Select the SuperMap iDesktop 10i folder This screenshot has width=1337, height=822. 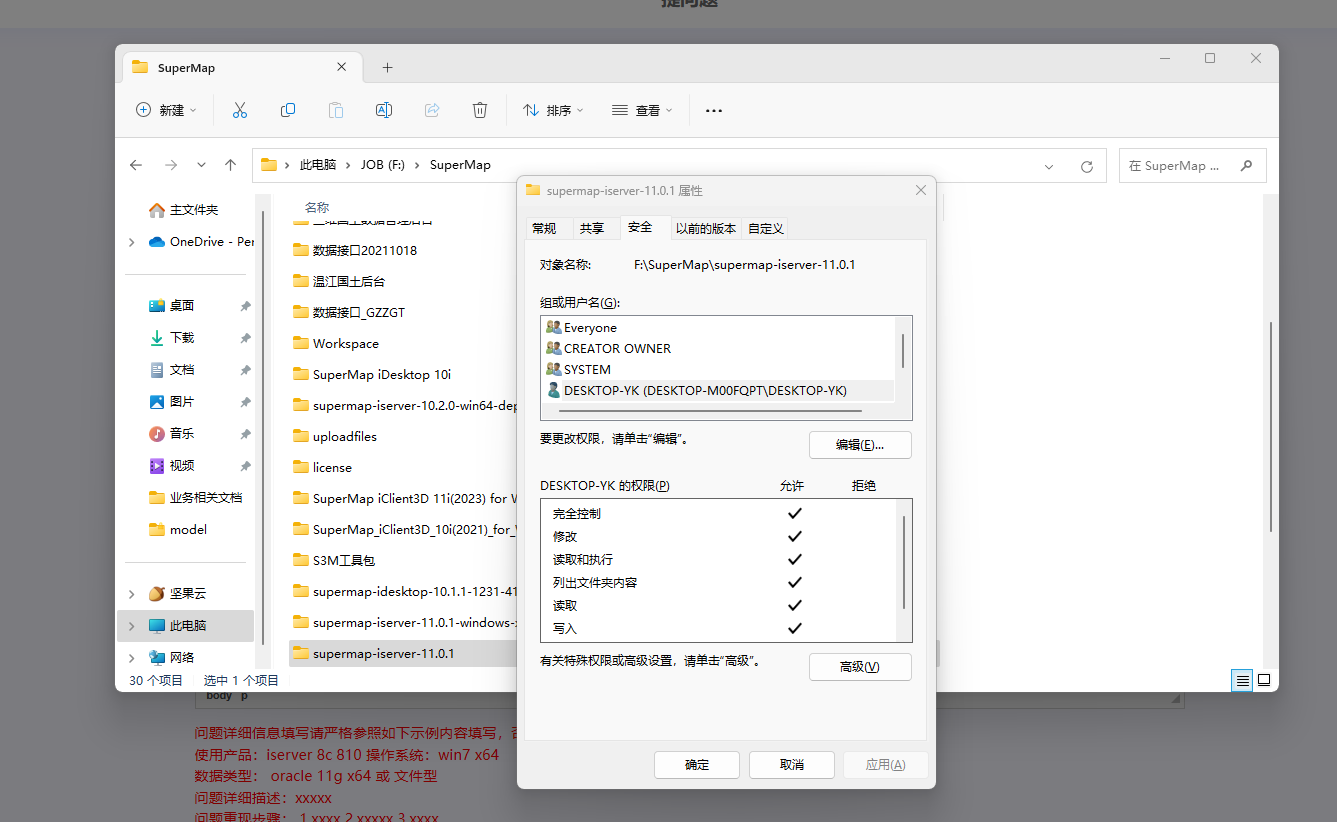[371, 375]
